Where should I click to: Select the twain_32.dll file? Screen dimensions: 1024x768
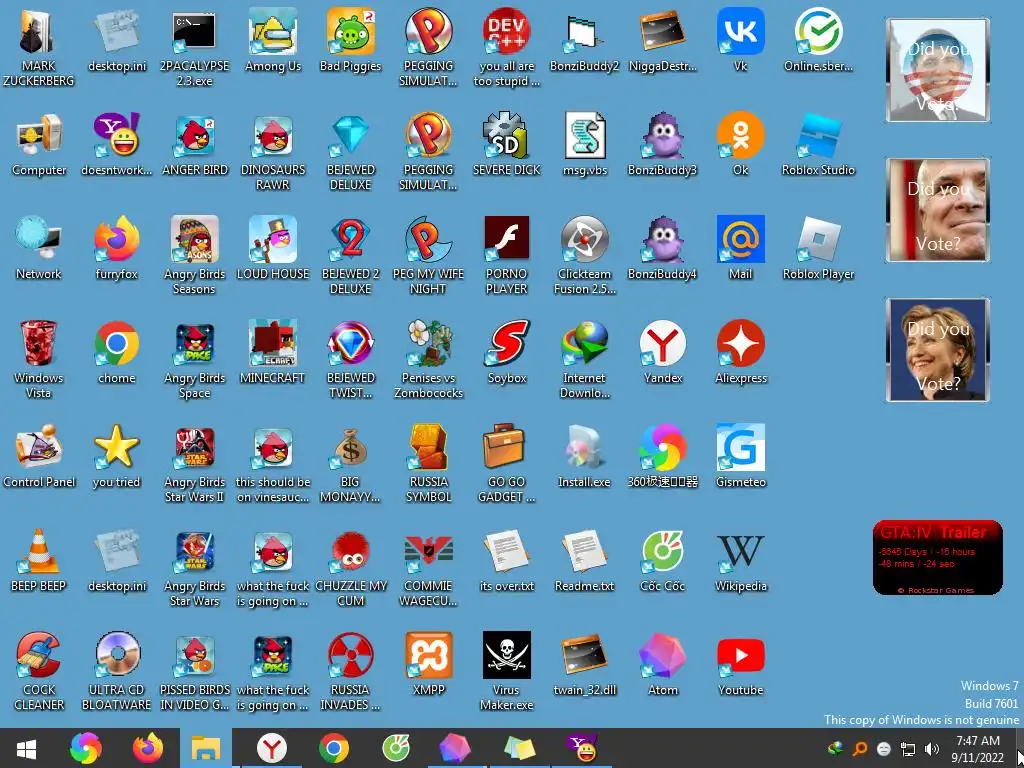coord(584,664)
